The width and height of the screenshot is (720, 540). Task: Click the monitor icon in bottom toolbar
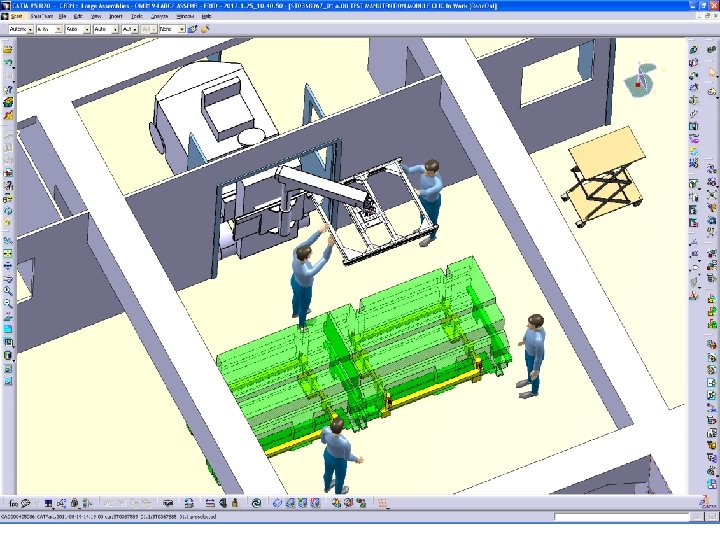pyautogui.click(x=48, y=504)
